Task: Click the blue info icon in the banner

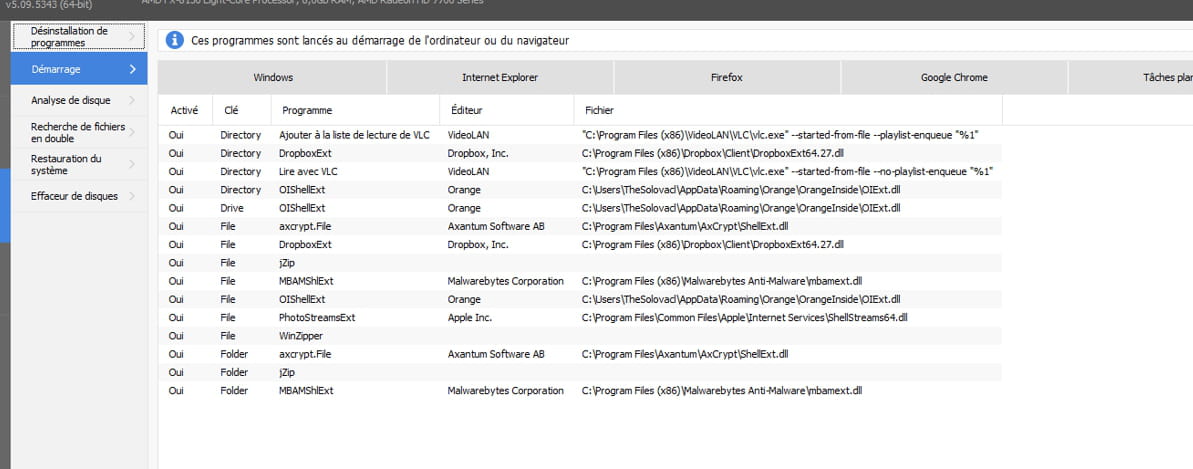Action: [x=175, y=40]
